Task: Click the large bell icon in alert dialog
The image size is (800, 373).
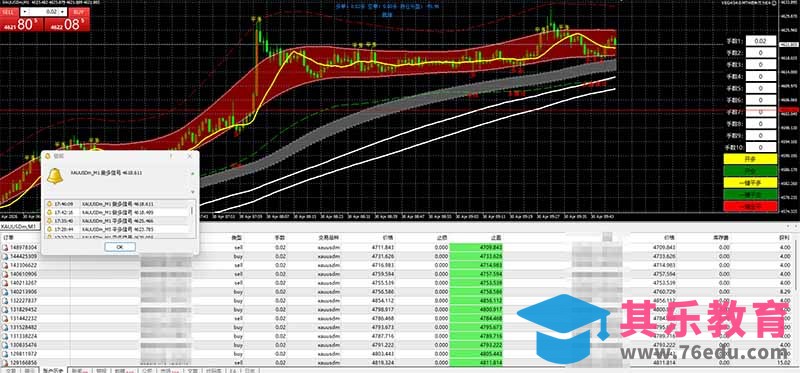Action: [55, 176]
